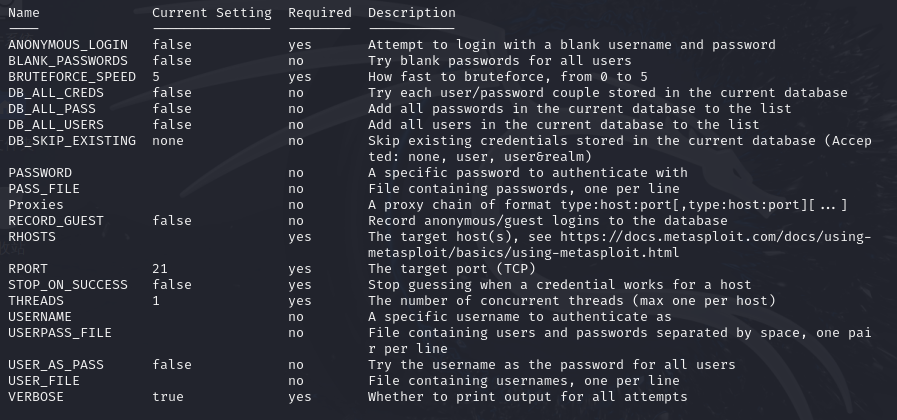Click the Name column header
Viewport: 897px width, 420px height.
point(24,13)
